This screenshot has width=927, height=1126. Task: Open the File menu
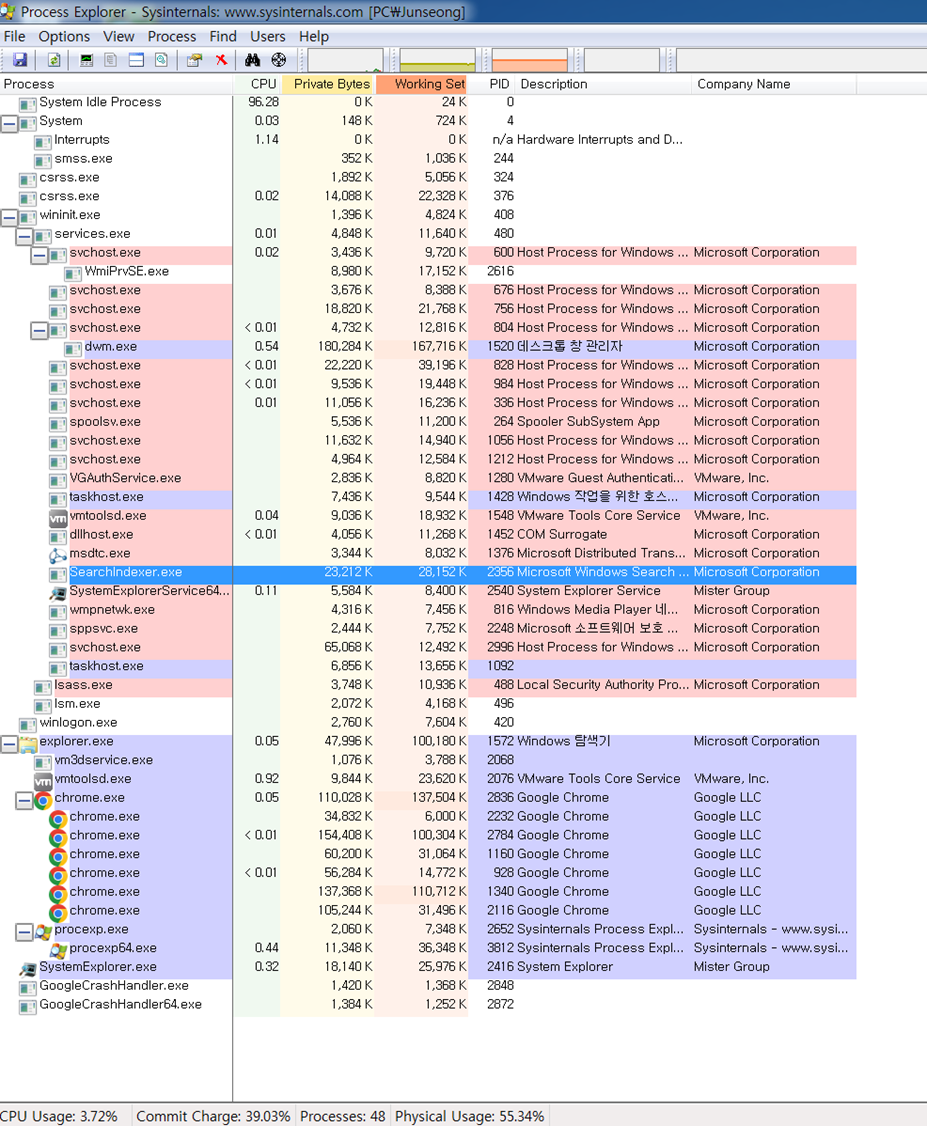[x=14, y=36]
